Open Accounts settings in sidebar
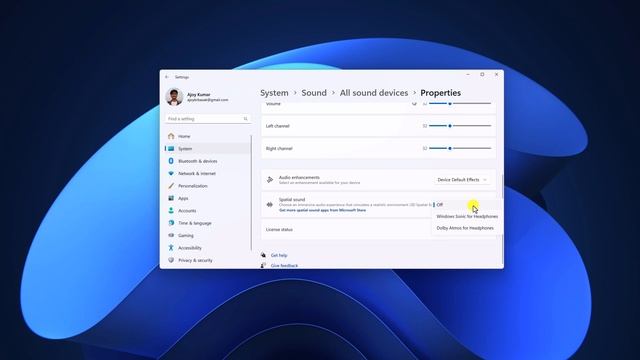This screenshot has width=640, height=360. click(x=208, y=211)
